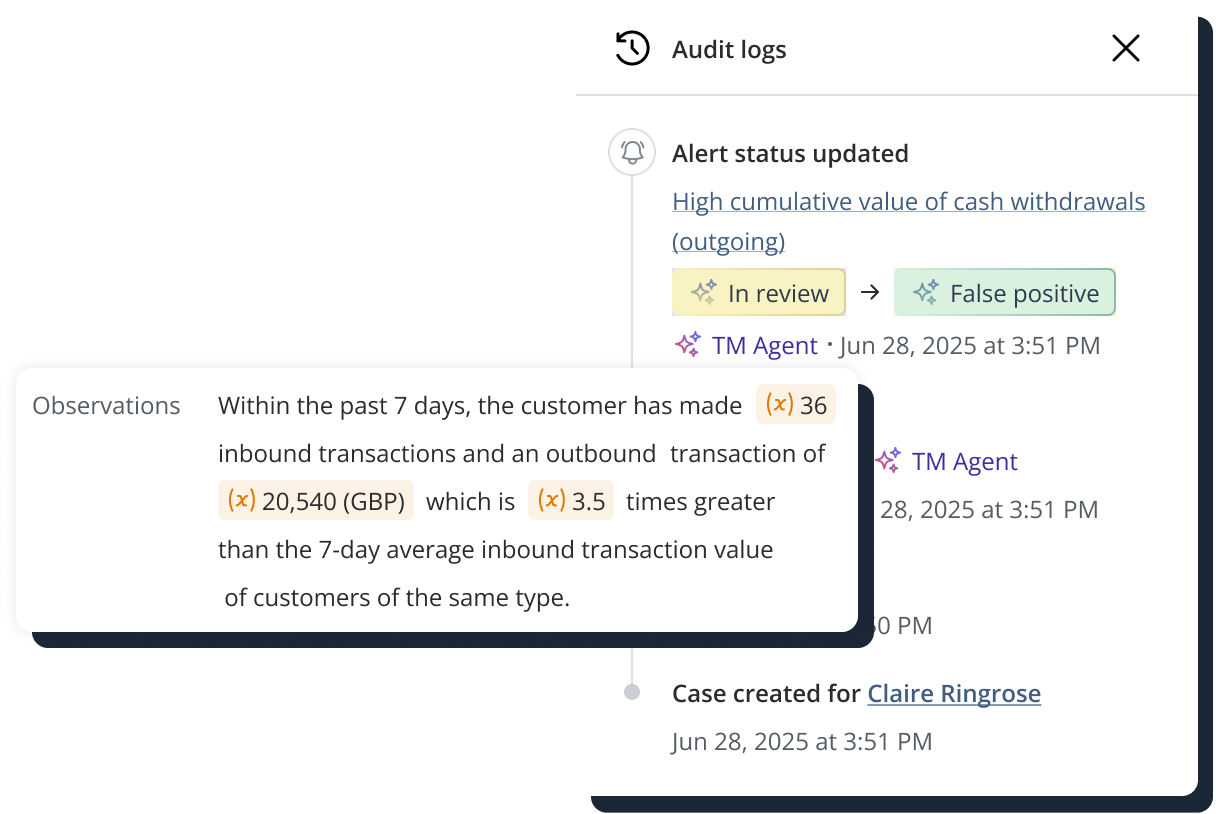Viewport: 1216px width, 814px height.
Task: Click the sparkle icon inside False positive badge
Action: tap(925, 293)
